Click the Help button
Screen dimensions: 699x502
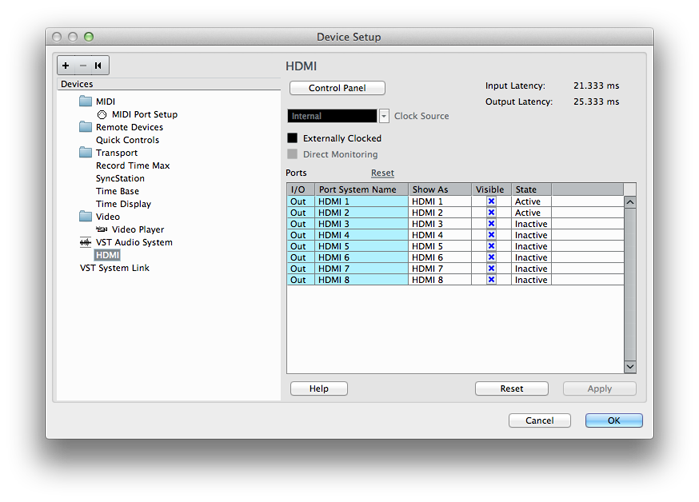(x=319, y=389)
